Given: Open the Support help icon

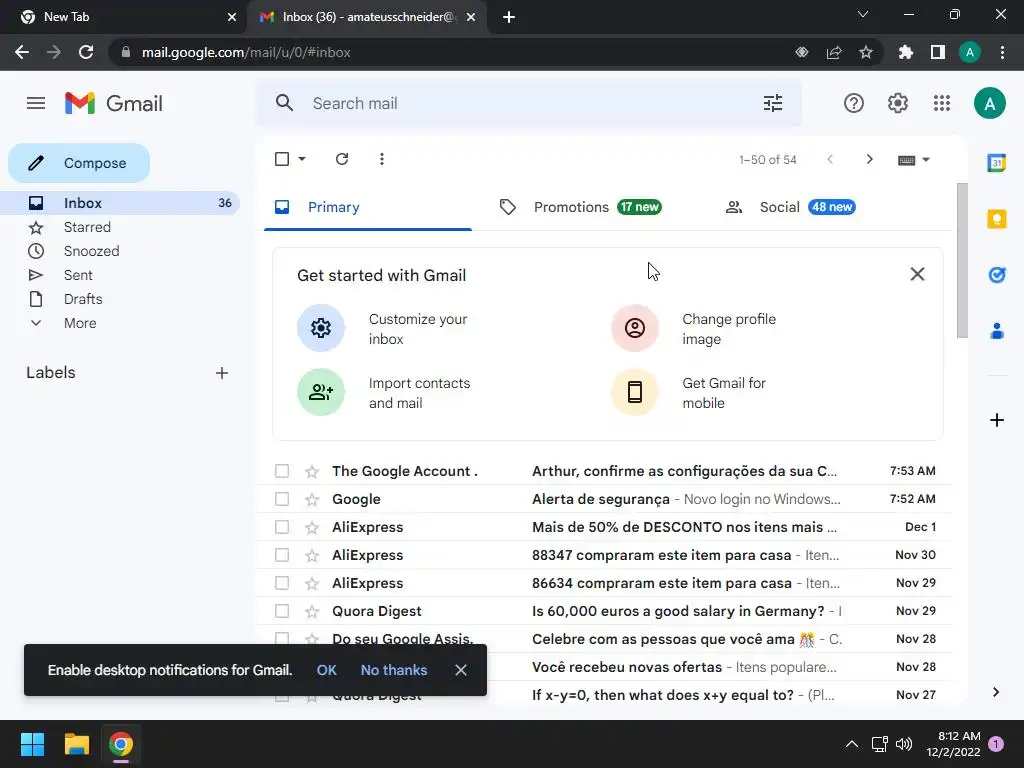Looking at the screenshot, I should click(854, 103).
